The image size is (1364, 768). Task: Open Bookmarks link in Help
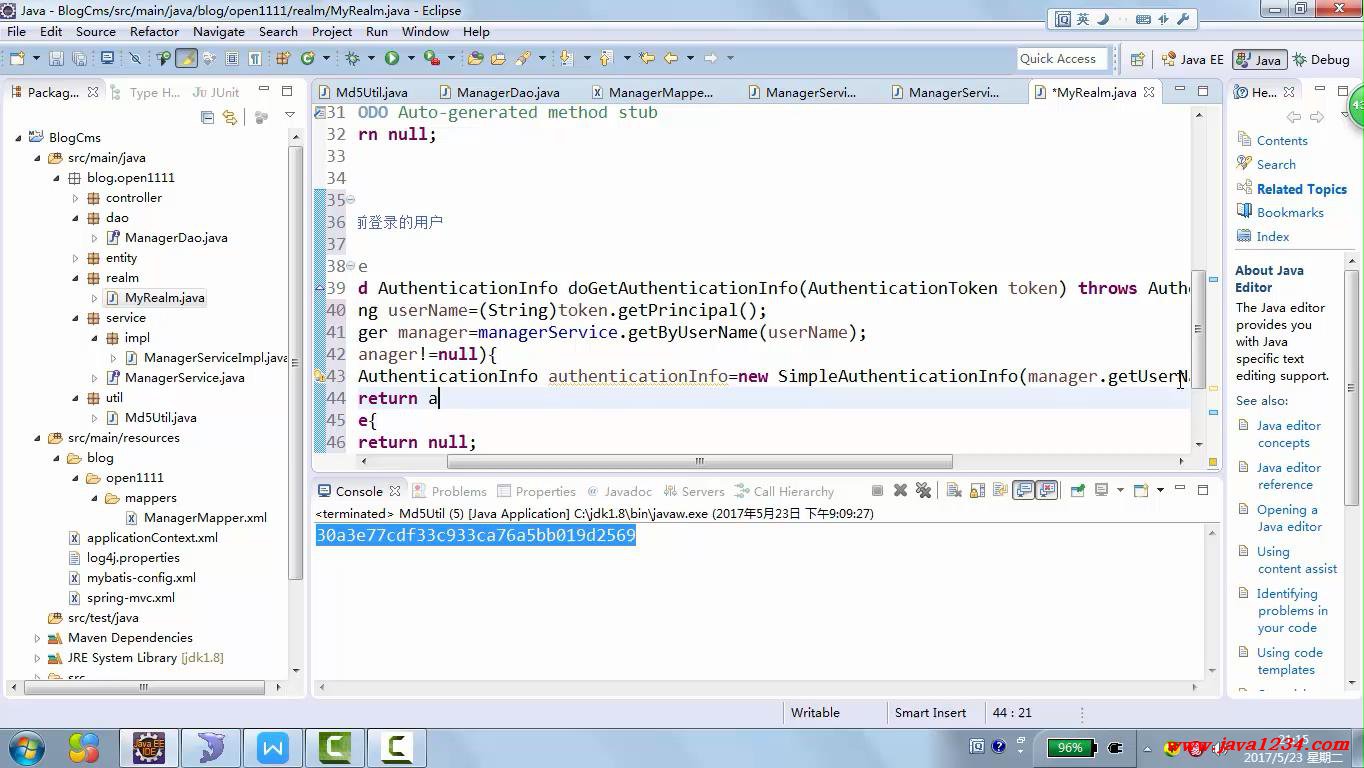(x=1290, y=213)
